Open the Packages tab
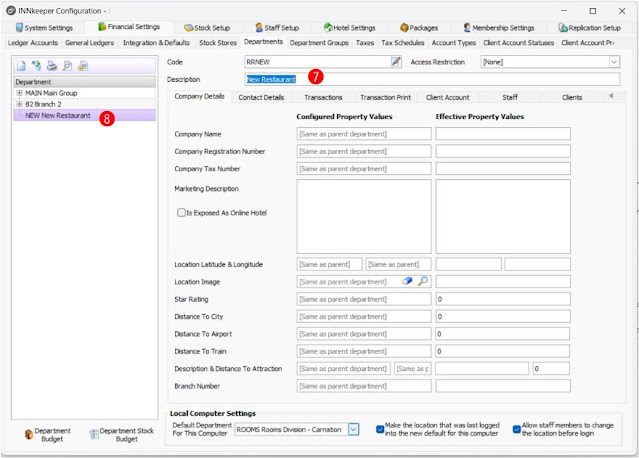This screenshot has width=639, height=458. click(x=419, y=28)
